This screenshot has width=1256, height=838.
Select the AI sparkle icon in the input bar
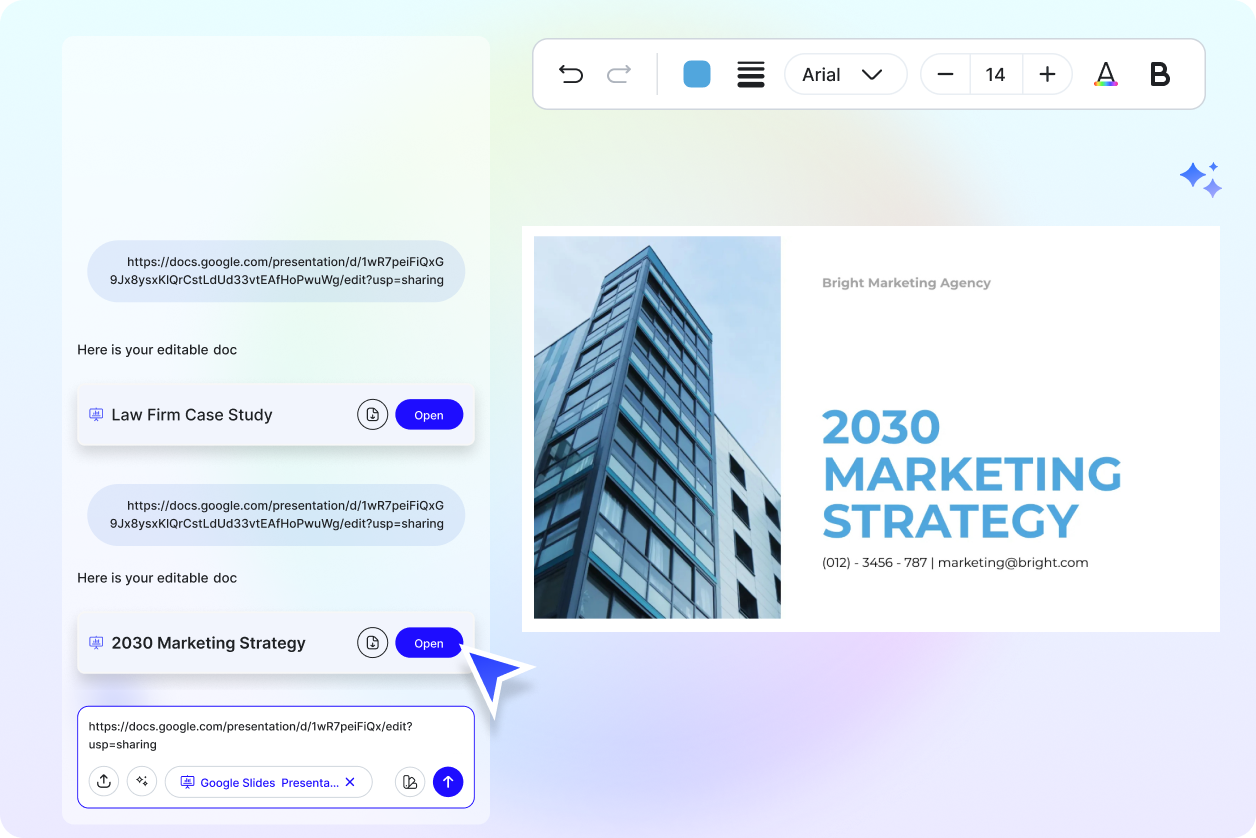coord(142,781)
